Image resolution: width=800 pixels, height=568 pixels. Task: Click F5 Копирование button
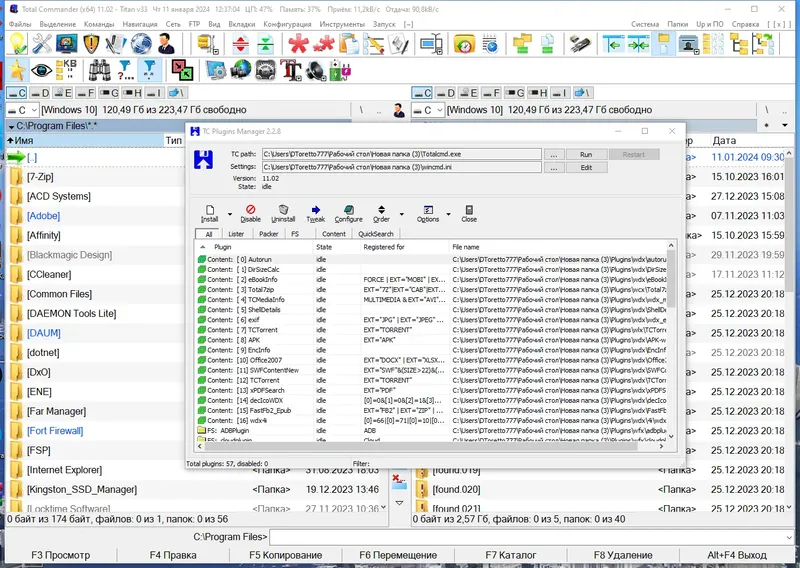[x=286, y=555]
